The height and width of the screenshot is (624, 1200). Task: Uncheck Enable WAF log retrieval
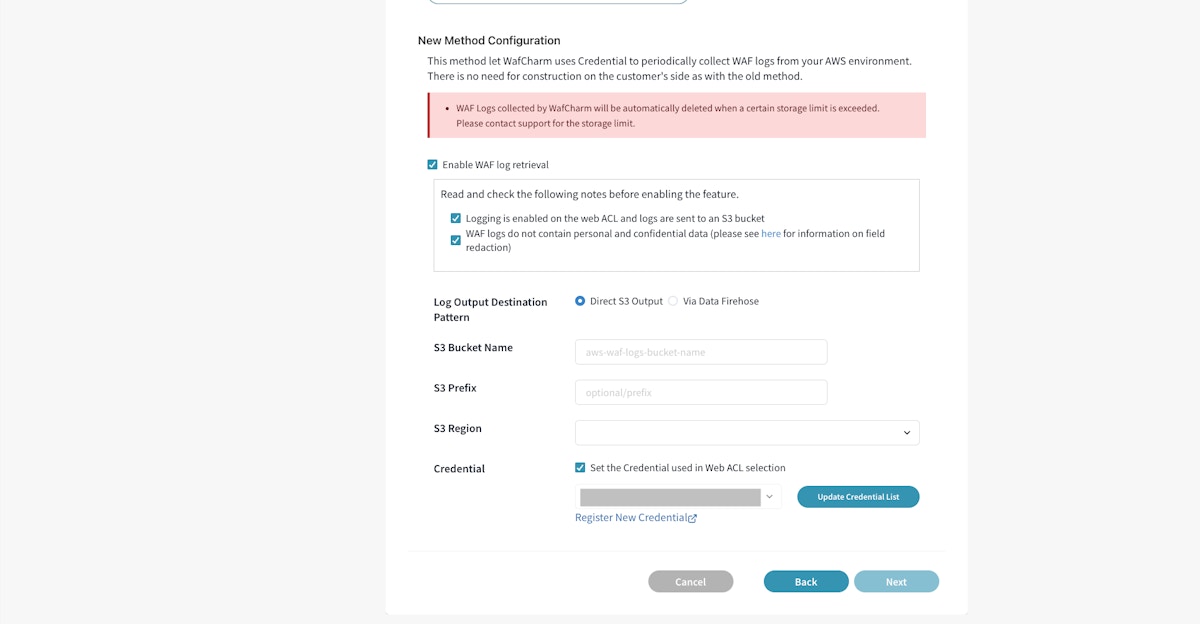[x=432, y=165]
